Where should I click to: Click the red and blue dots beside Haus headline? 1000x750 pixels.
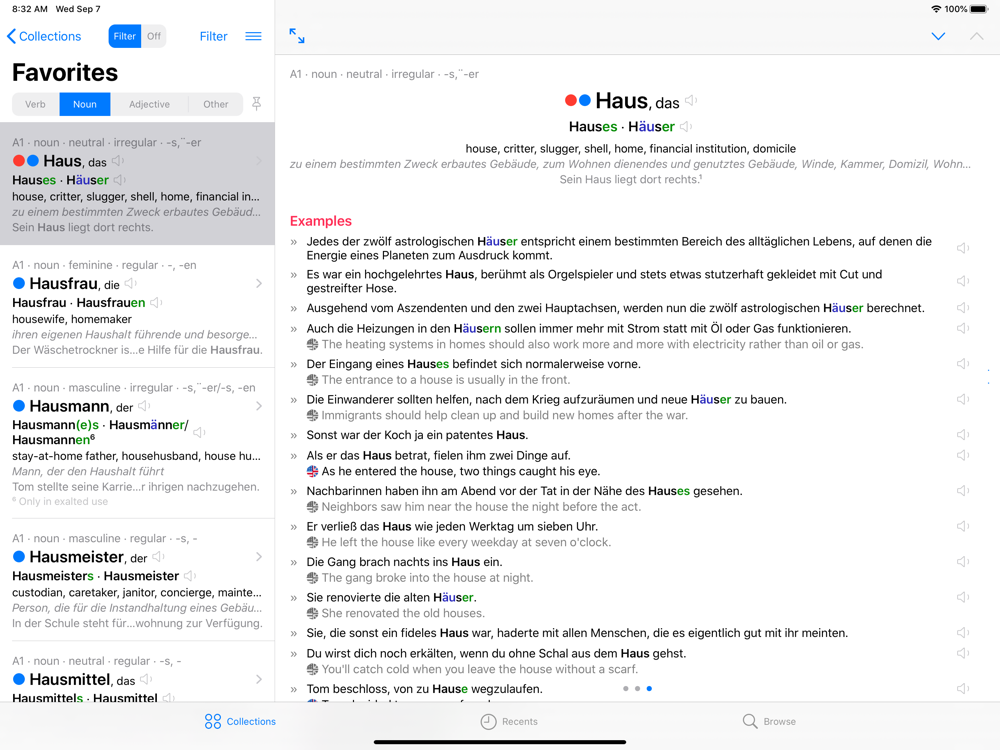point(578,100)
